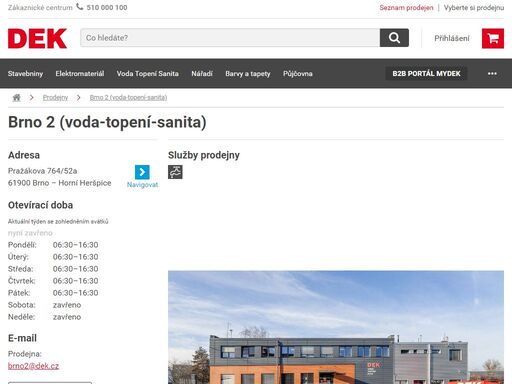Open Voda Topení Sanita menu
The height and width of the screenshot is (384, 512).
(147, 74)
